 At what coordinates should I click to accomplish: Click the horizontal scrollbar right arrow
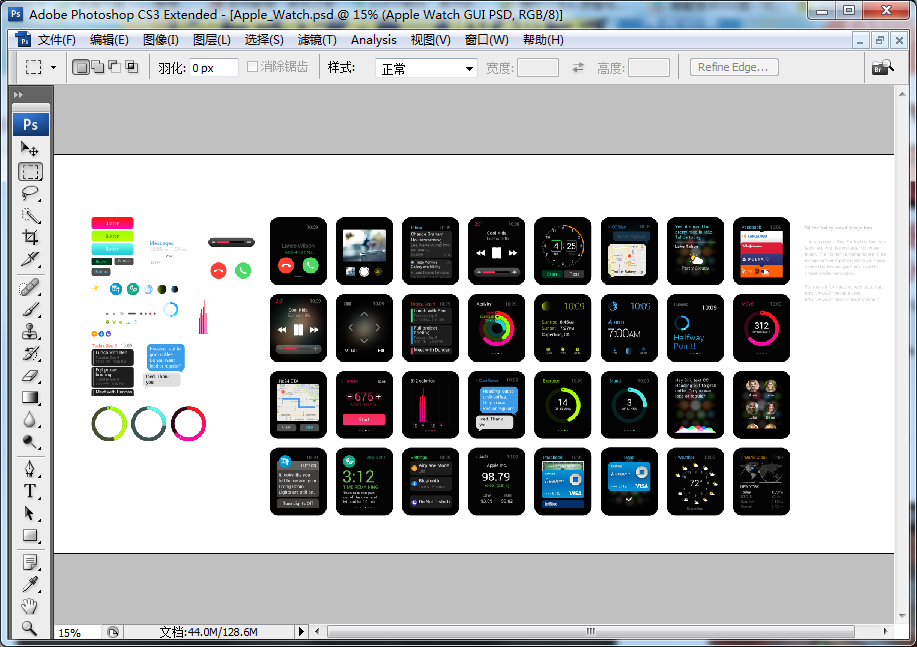tap(885, 631)
